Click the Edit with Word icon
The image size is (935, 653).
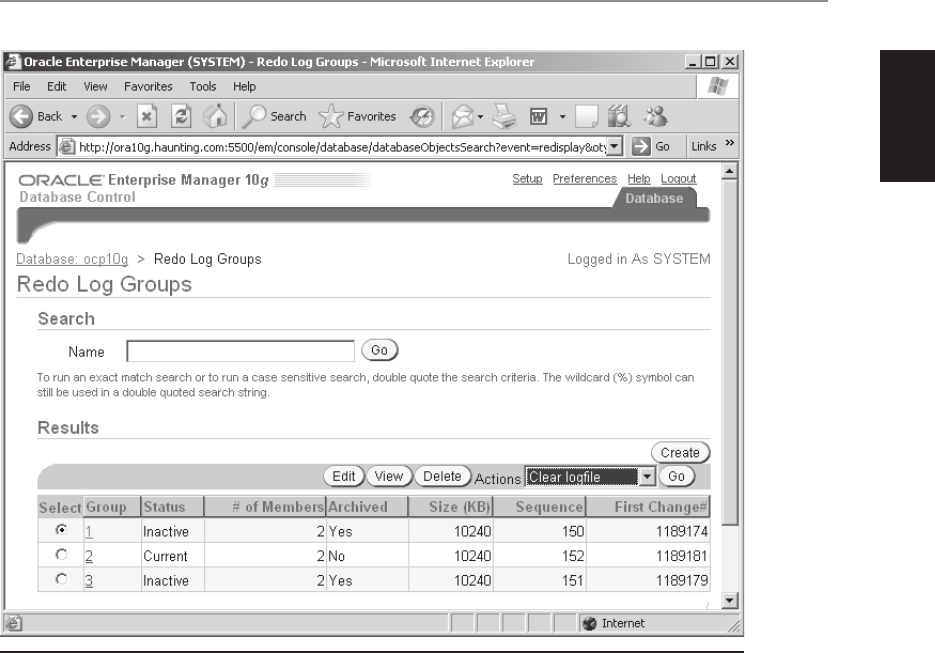coord(538,116)
